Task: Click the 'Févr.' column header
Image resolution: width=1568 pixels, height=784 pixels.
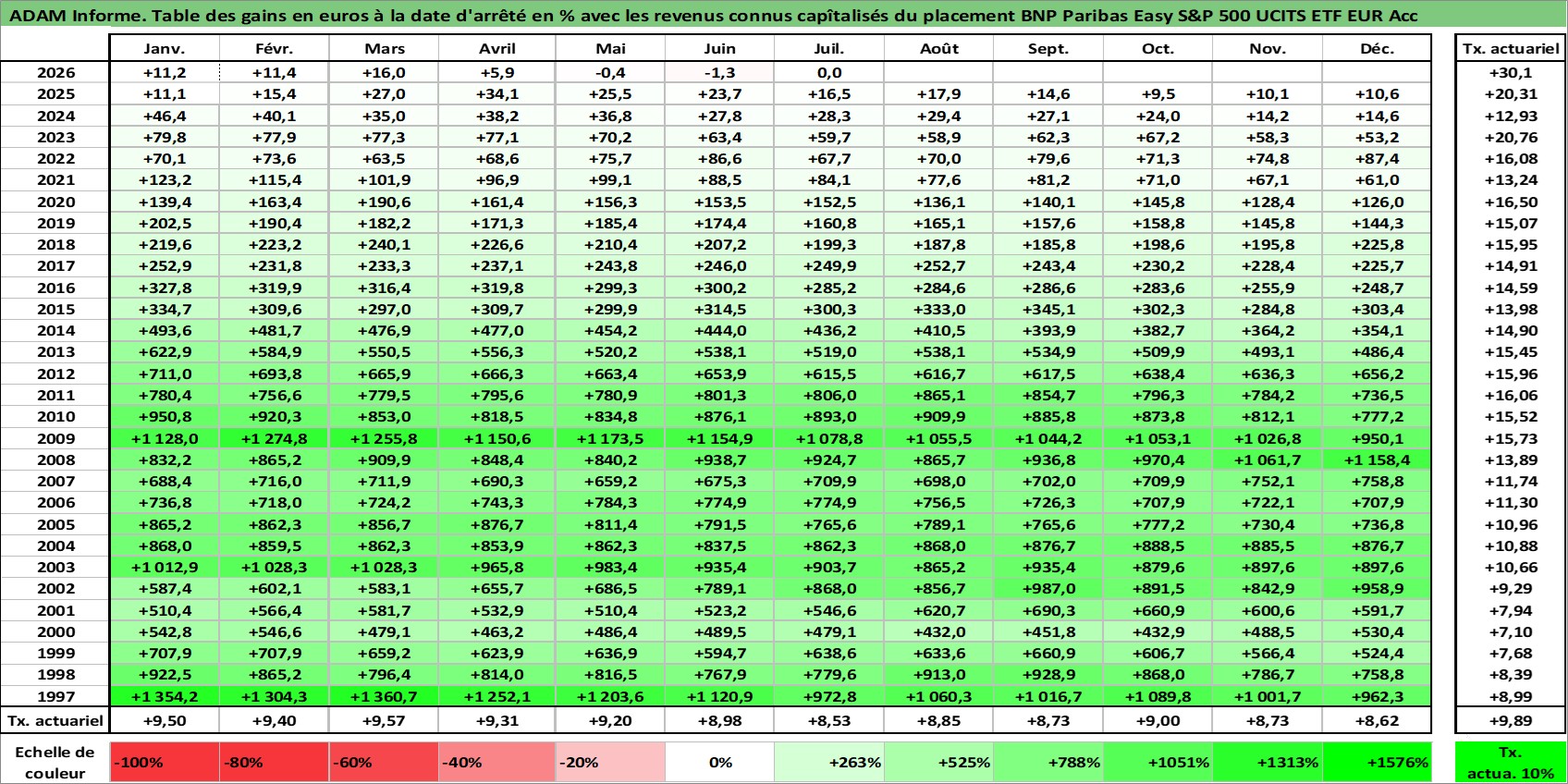Action: point(275,48)
